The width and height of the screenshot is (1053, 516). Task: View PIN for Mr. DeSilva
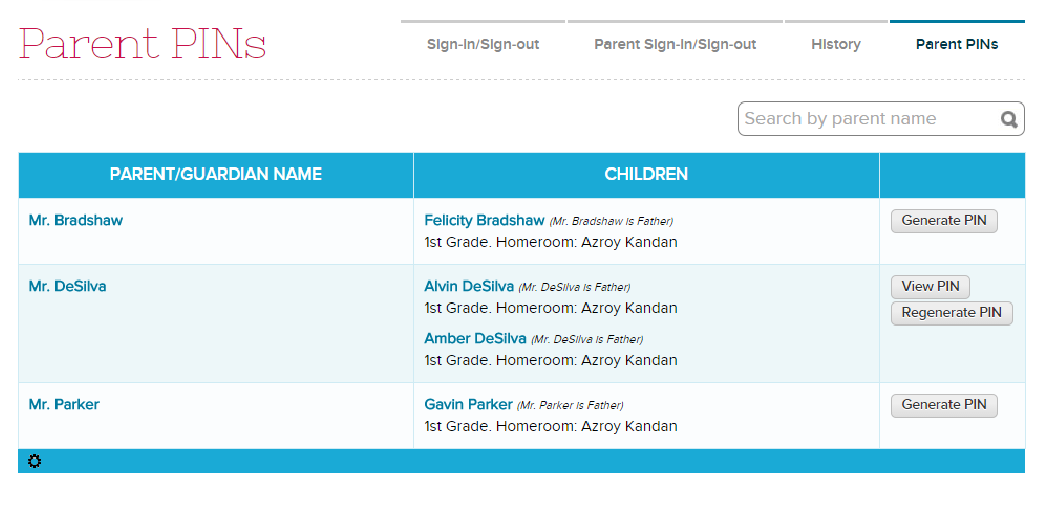point(930,287)
